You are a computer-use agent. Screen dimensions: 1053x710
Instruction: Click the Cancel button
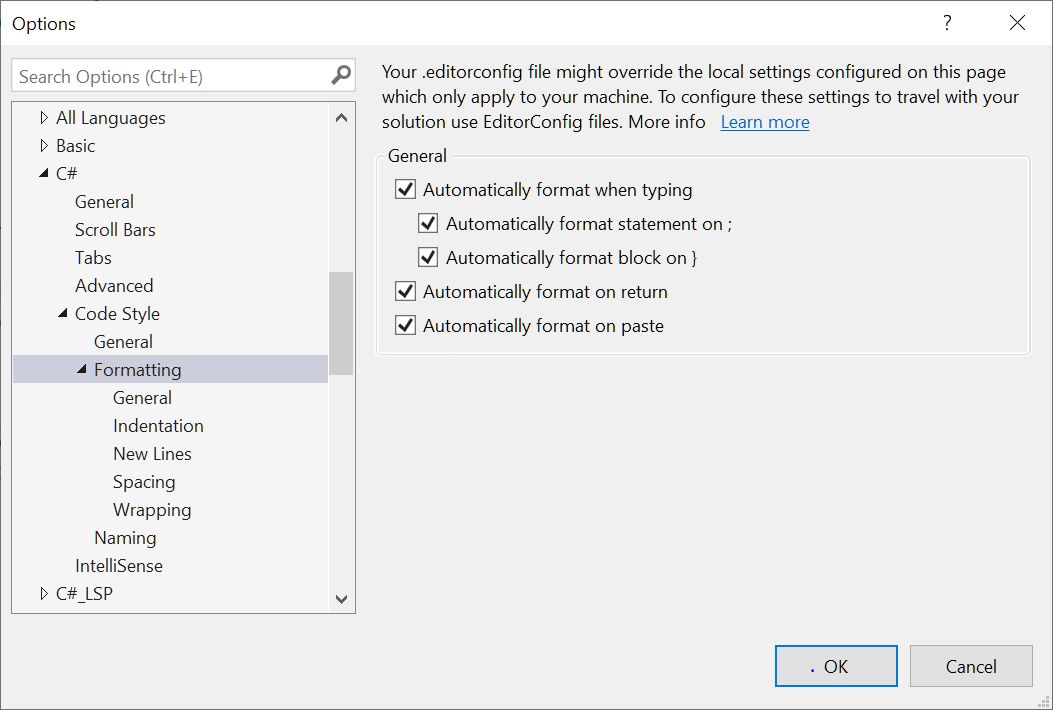pyautogui.click(x=971, y=666)
